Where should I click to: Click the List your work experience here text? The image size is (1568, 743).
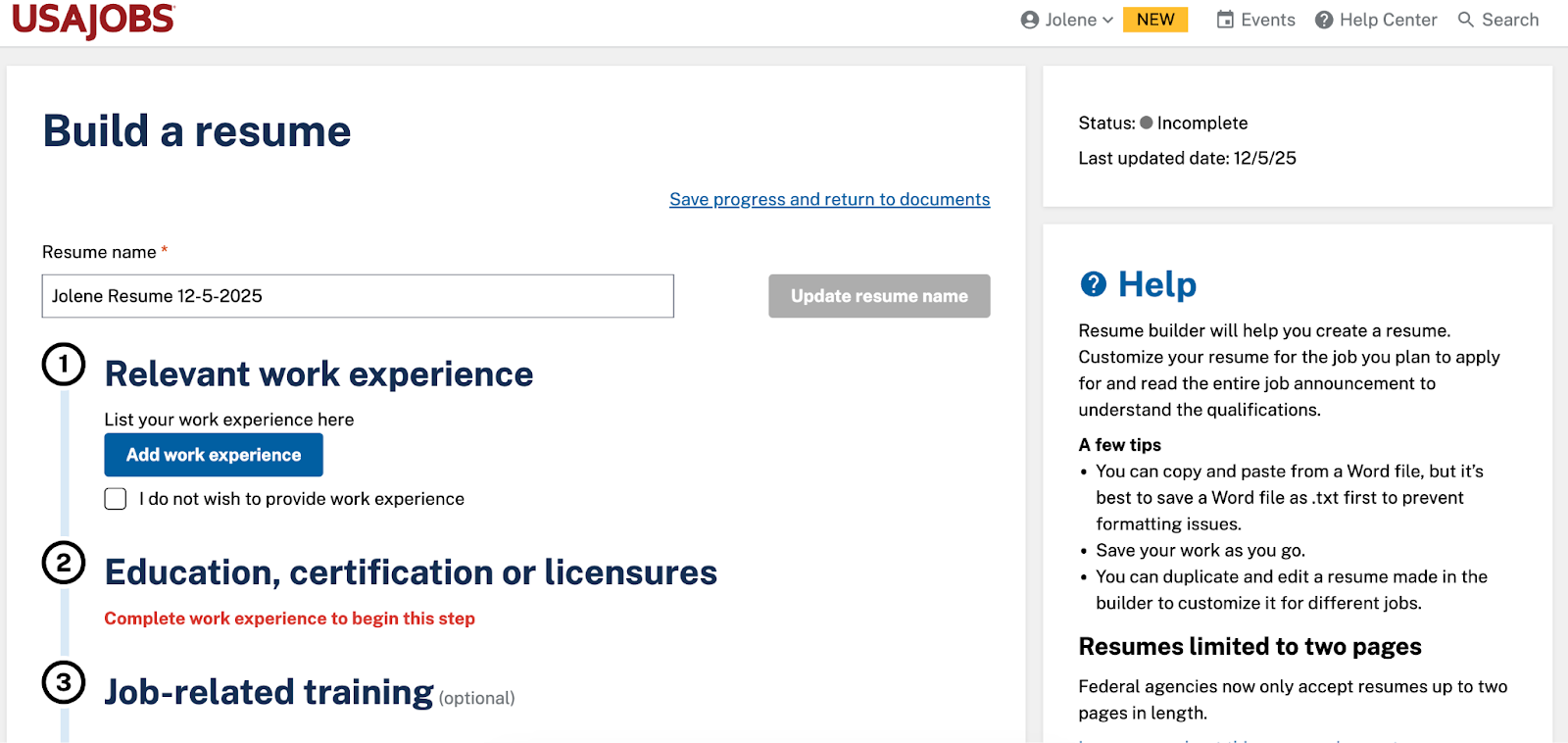[229, 420]
